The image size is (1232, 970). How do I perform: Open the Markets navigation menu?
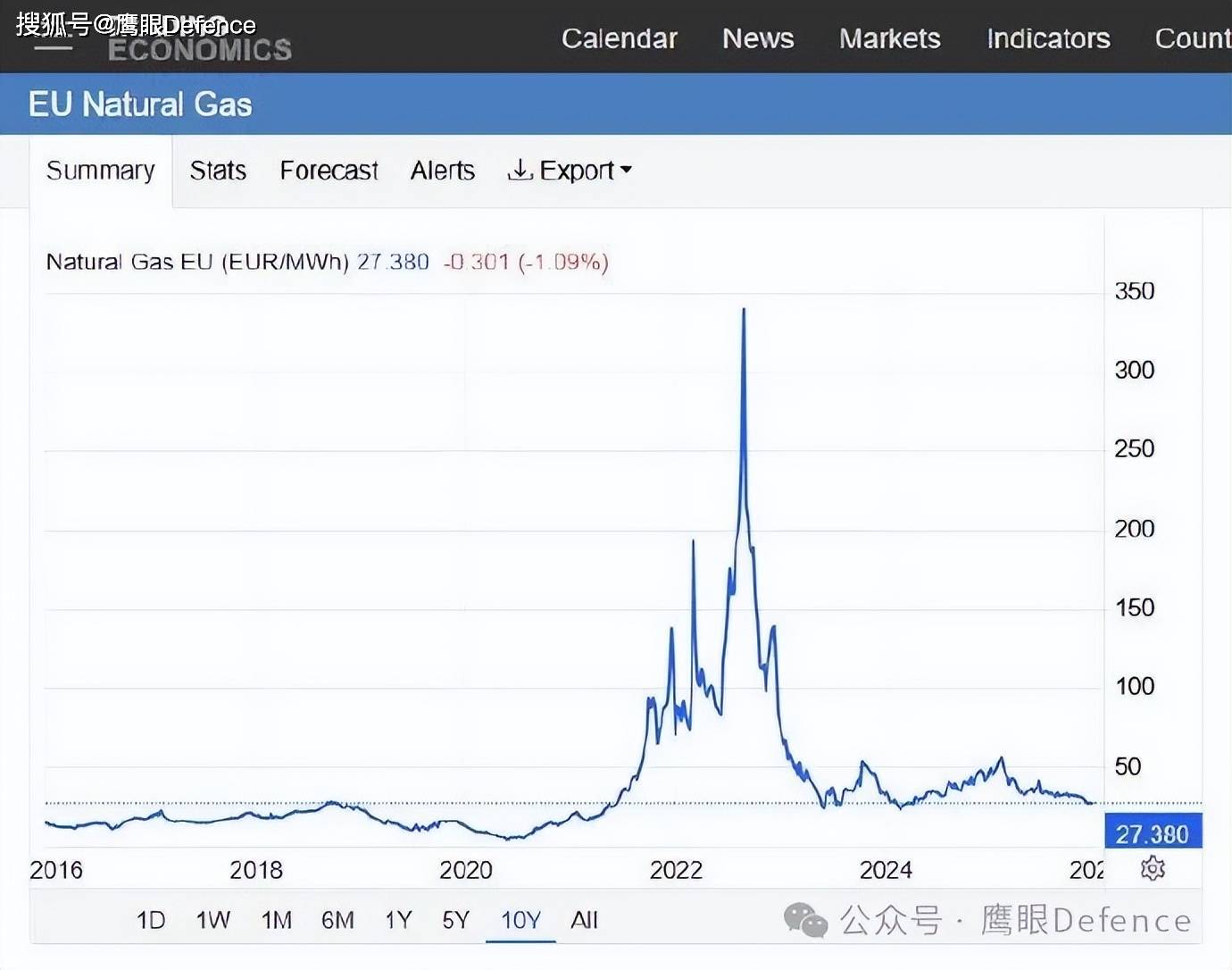[889, 38]
